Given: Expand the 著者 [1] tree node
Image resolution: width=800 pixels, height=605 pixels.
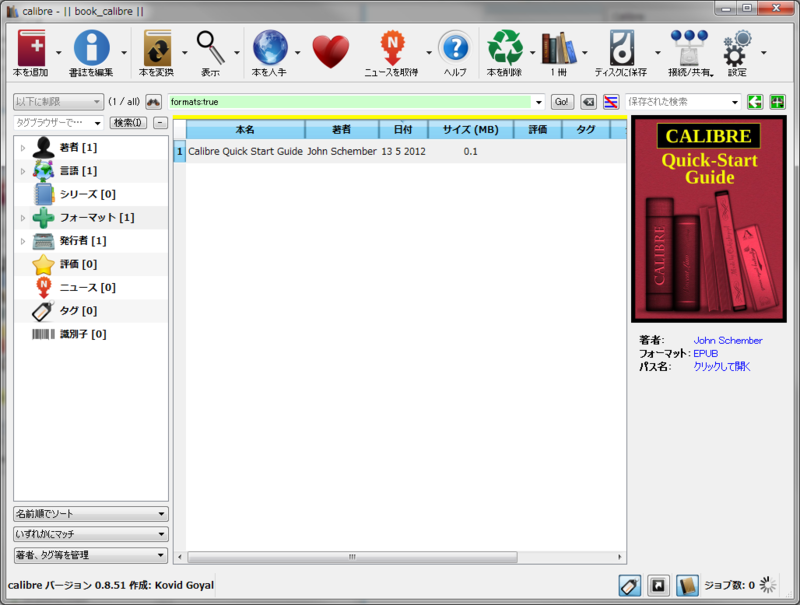Looking at the screenshot, I should tap(22, 148).
